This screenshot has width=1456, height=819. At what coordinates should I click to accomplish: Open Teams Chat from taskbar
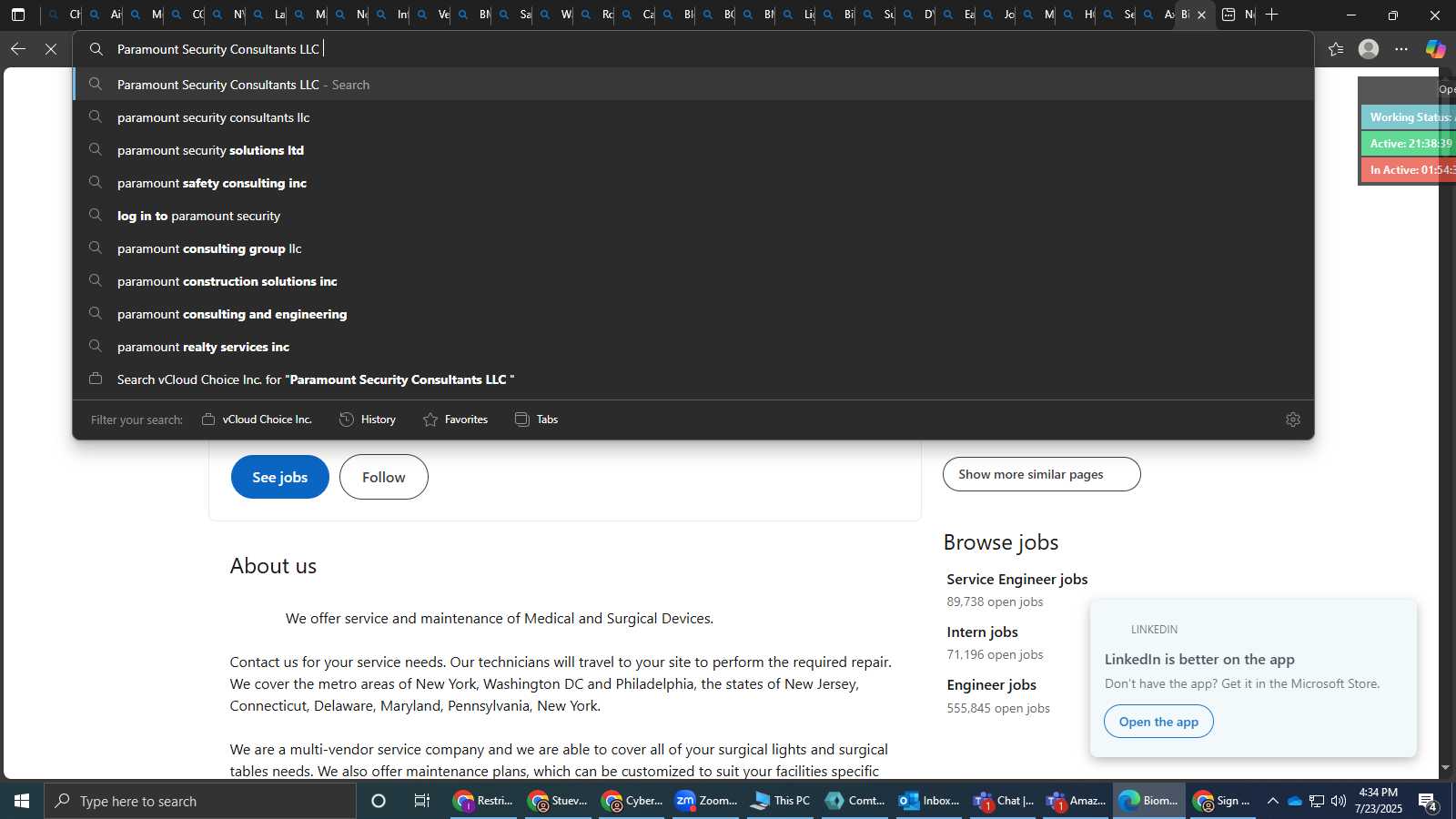[x=1002, y=801]
